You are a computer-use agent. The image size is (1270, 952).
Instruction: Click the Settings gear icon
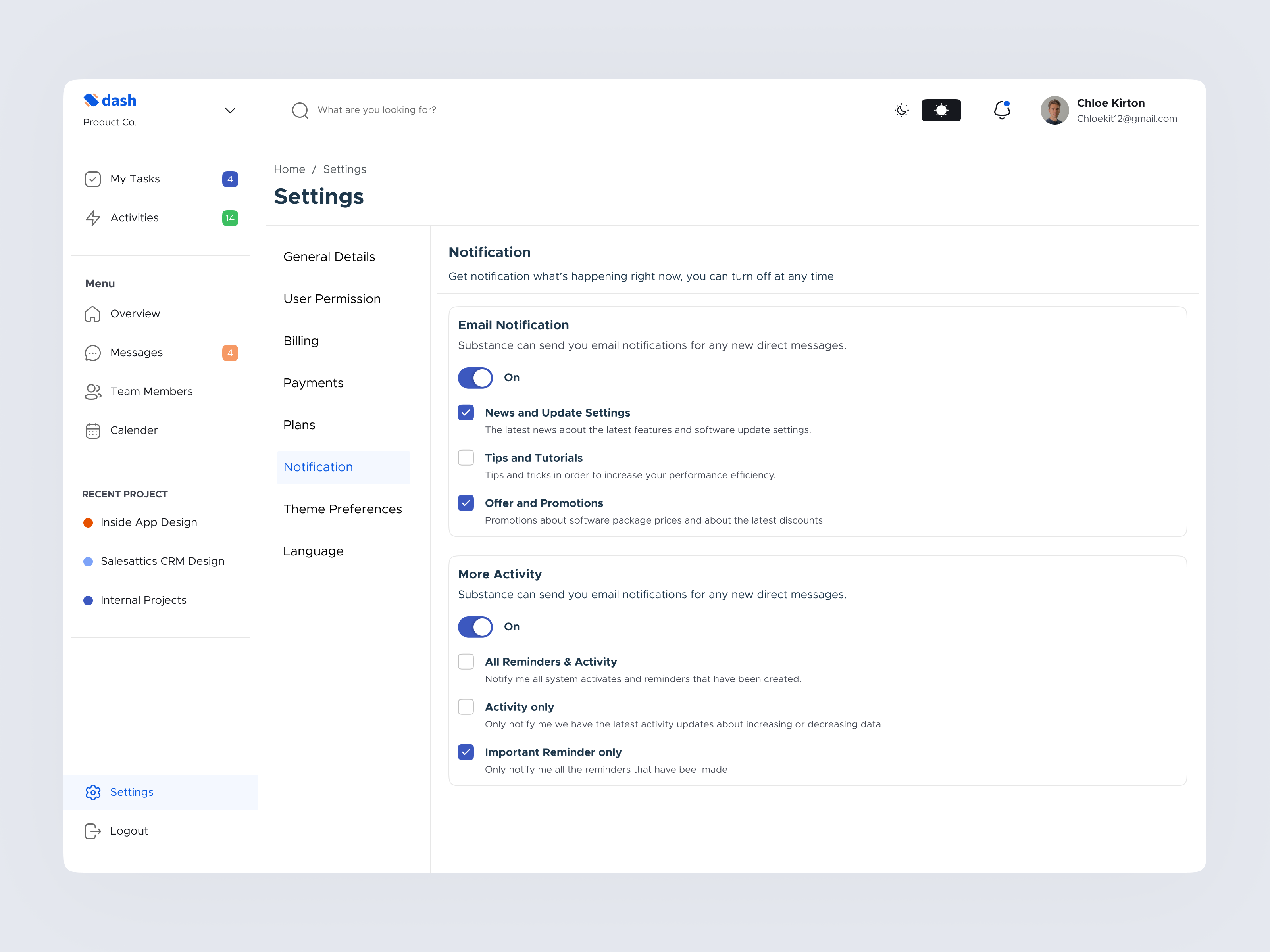pos(93,793)
